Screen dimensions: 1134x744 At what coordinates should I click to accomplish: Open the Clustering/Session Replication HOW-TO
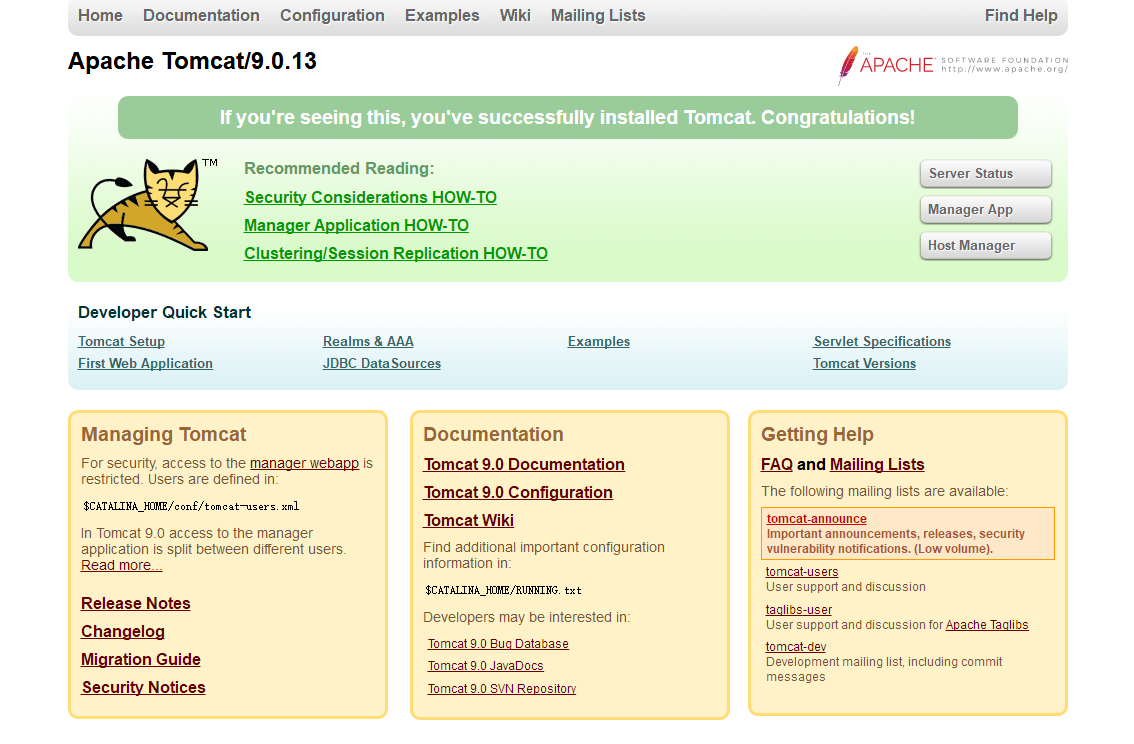[396, 253]
